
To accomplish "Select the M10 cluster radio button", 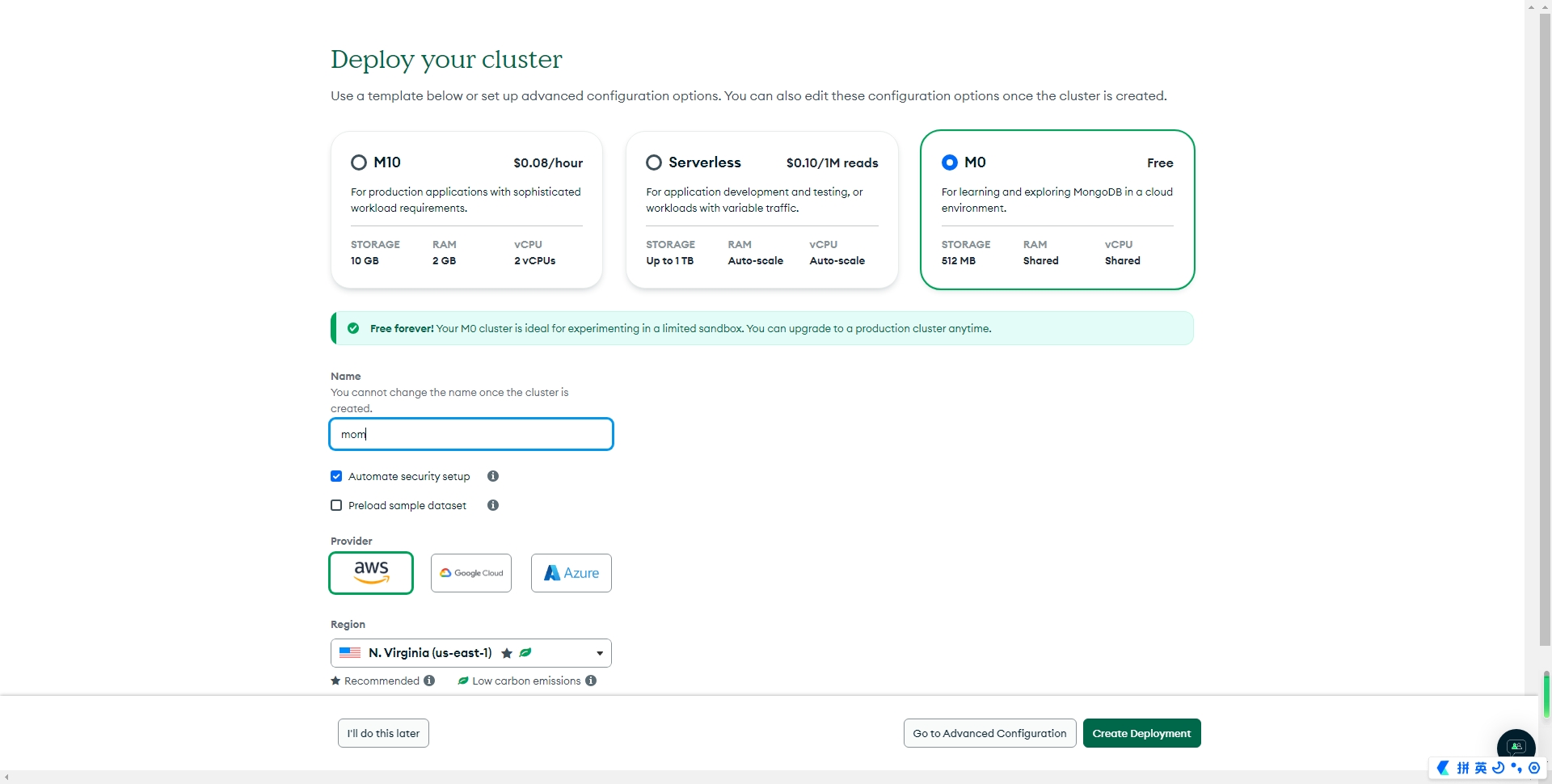I will (x=359, y=162).
